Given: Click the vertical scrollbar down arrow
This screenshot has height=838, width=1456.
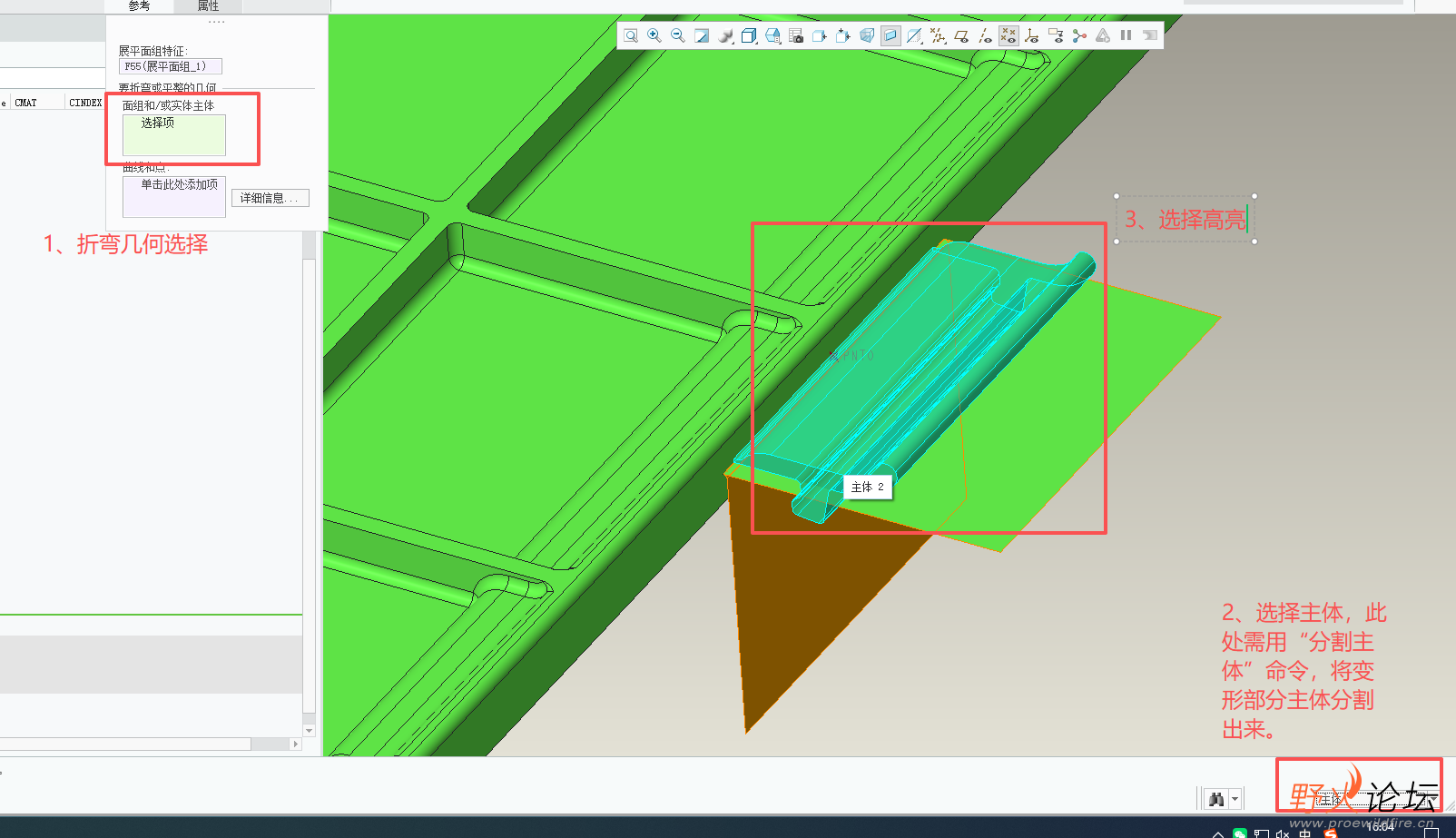Looking at the screenshot, I should pos(310,731).
